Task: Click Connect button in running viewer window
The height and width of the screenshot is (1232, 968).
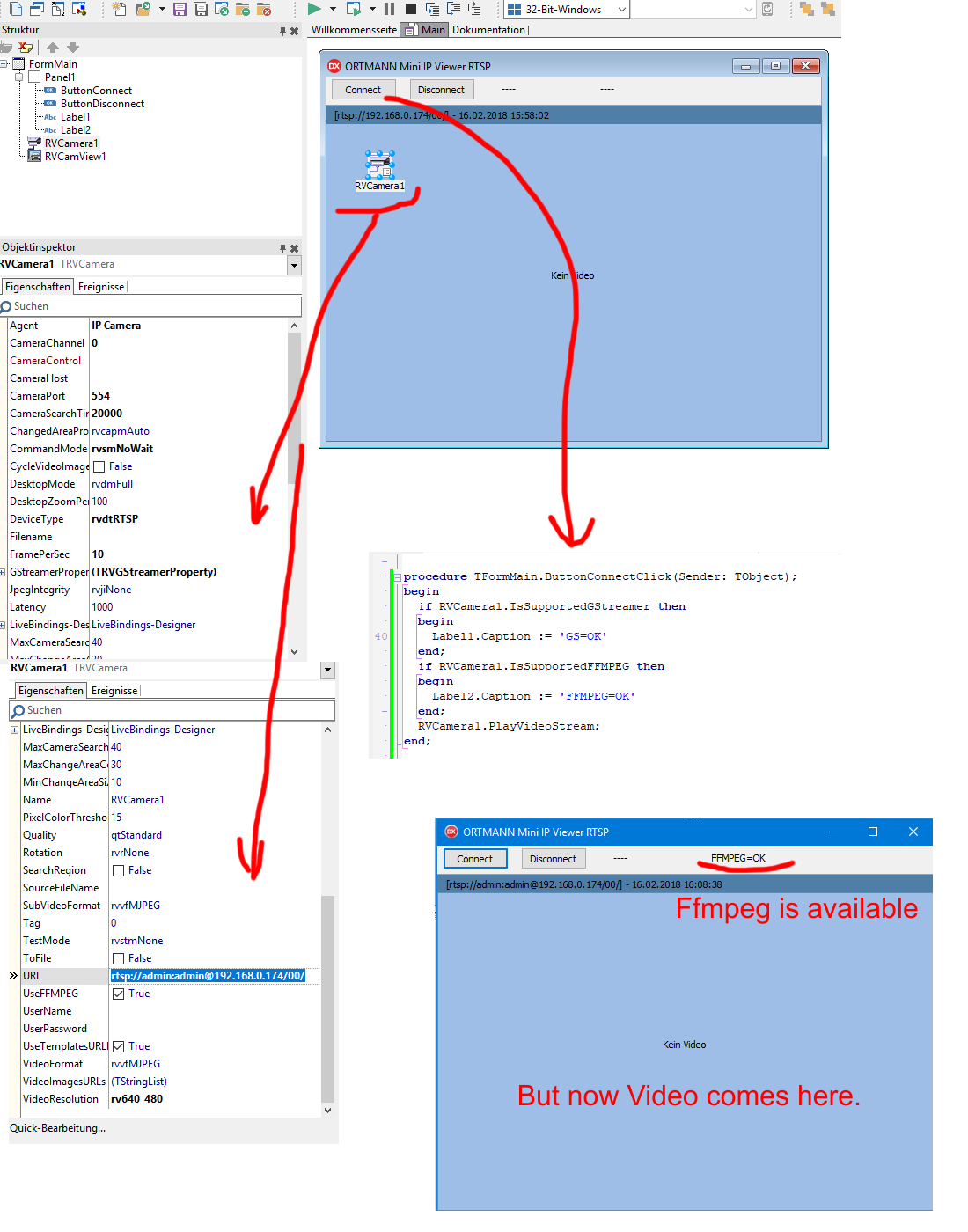Action: 475,859
